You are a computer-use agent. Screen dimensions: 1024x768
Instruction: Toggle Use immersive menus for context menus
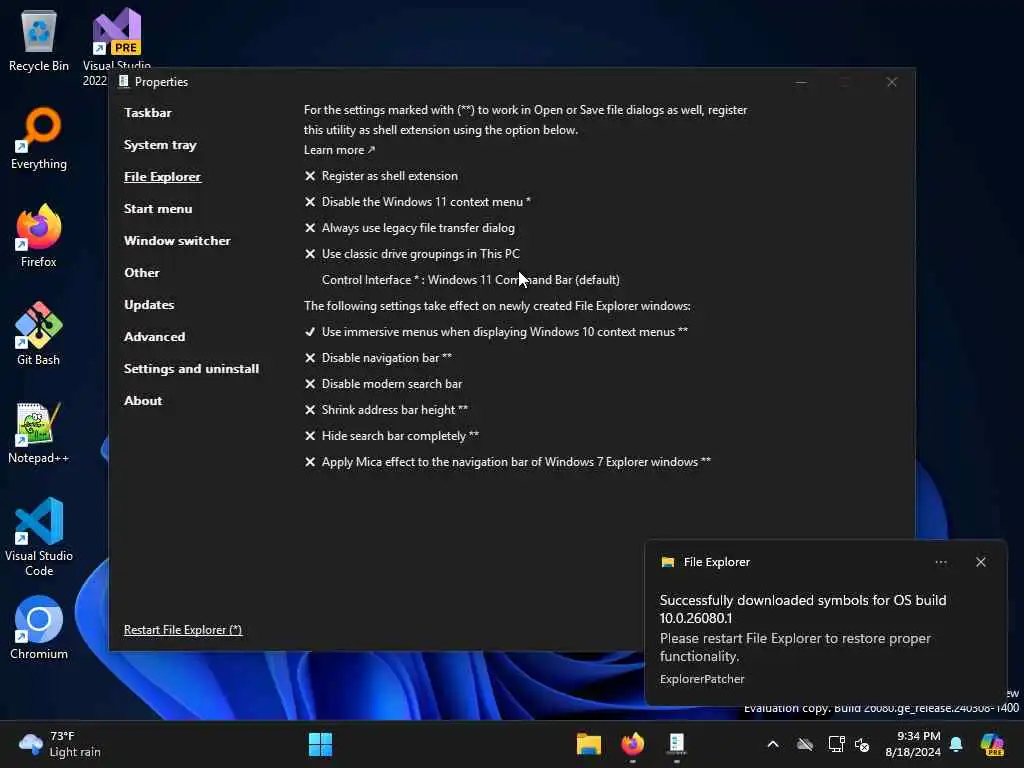pos(496,332)
